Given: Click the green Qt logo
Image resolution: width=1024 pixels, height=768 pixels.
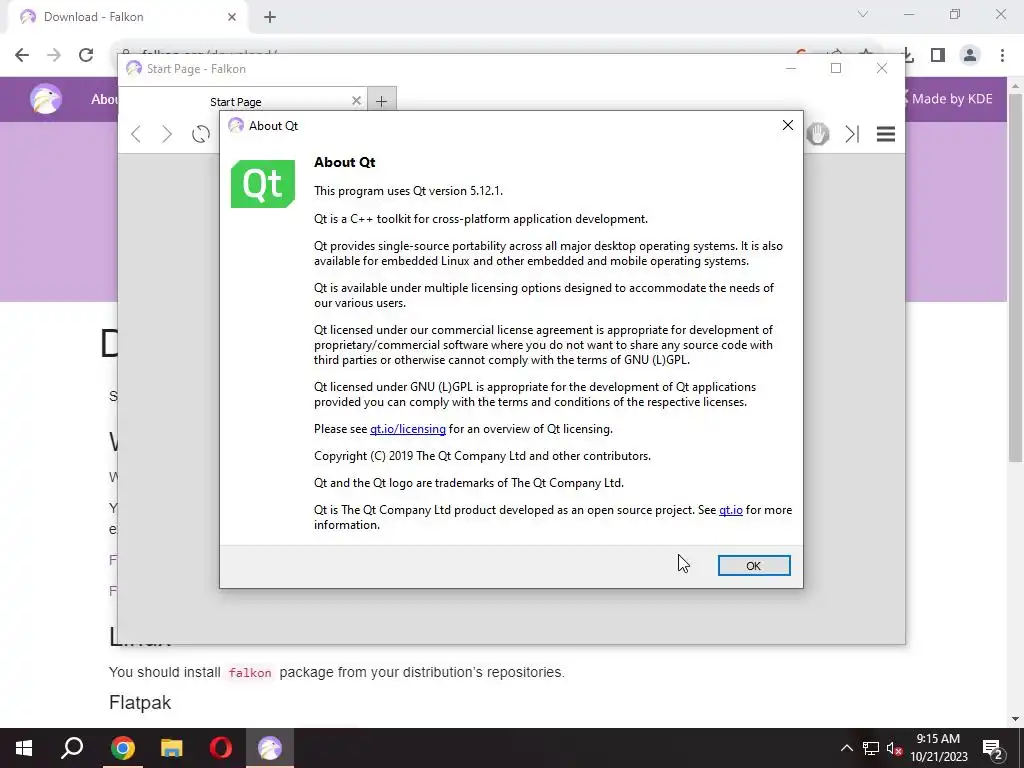Looking at the screenshot, I should point(263,184).
